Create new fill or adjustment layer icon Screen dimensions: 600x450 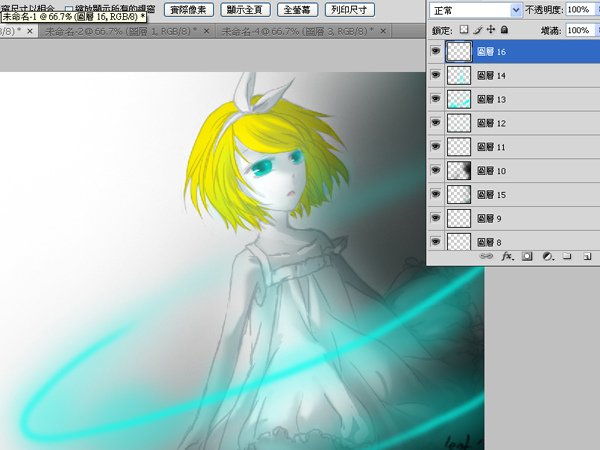(548, 256)
